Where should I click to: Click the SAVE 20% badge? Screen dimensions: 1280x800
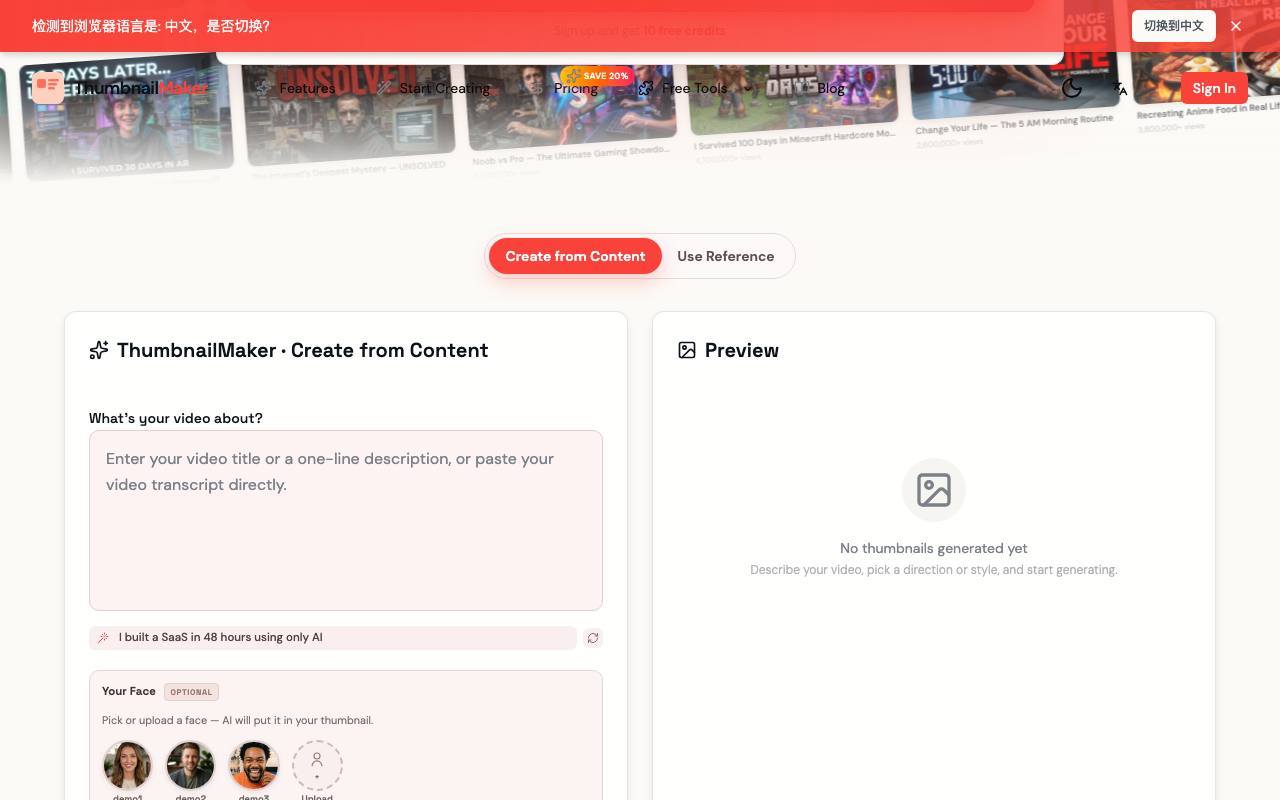(598, 76)
